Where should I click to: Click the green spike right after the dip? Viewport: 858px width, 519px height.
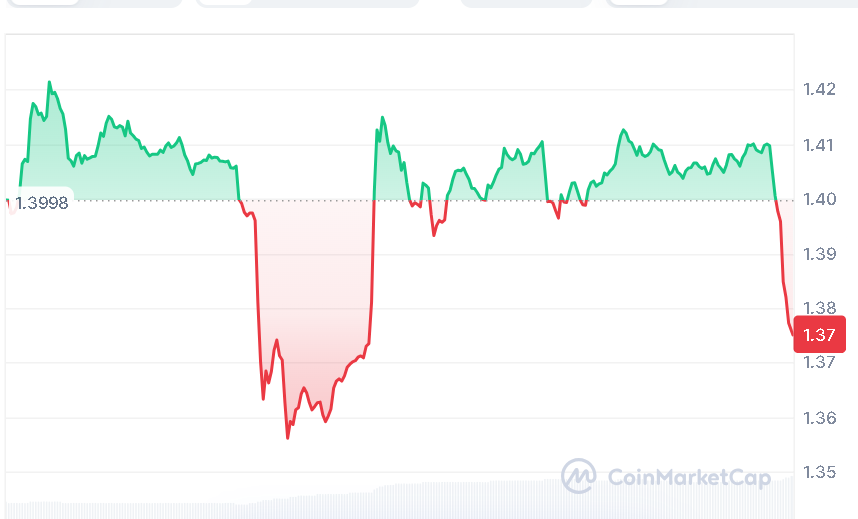pos(381,118)
